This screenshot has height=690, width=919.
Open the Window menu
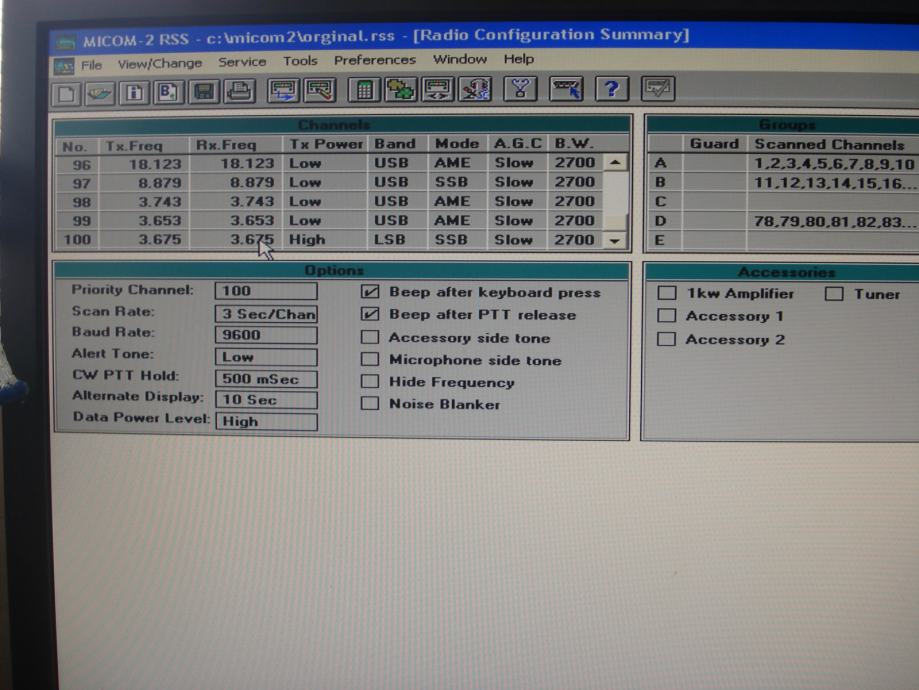click(x=460, y=59)
